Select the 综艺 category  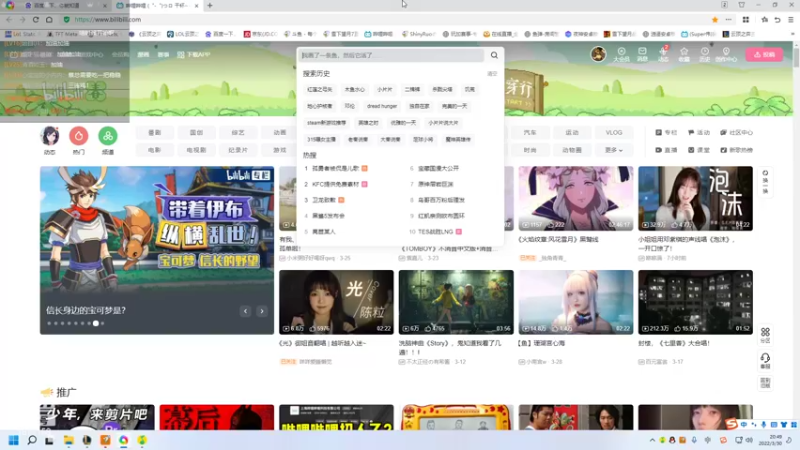238,133
